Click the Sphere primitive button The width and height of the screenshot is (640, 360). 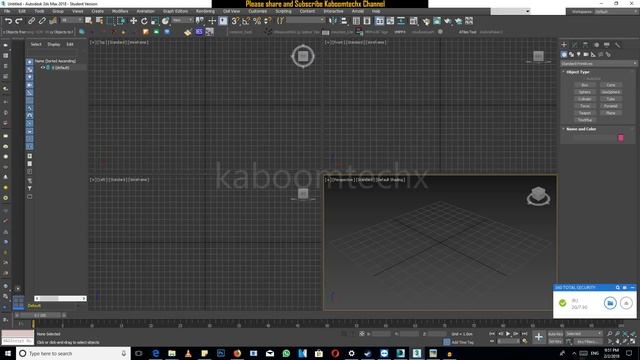584,92
